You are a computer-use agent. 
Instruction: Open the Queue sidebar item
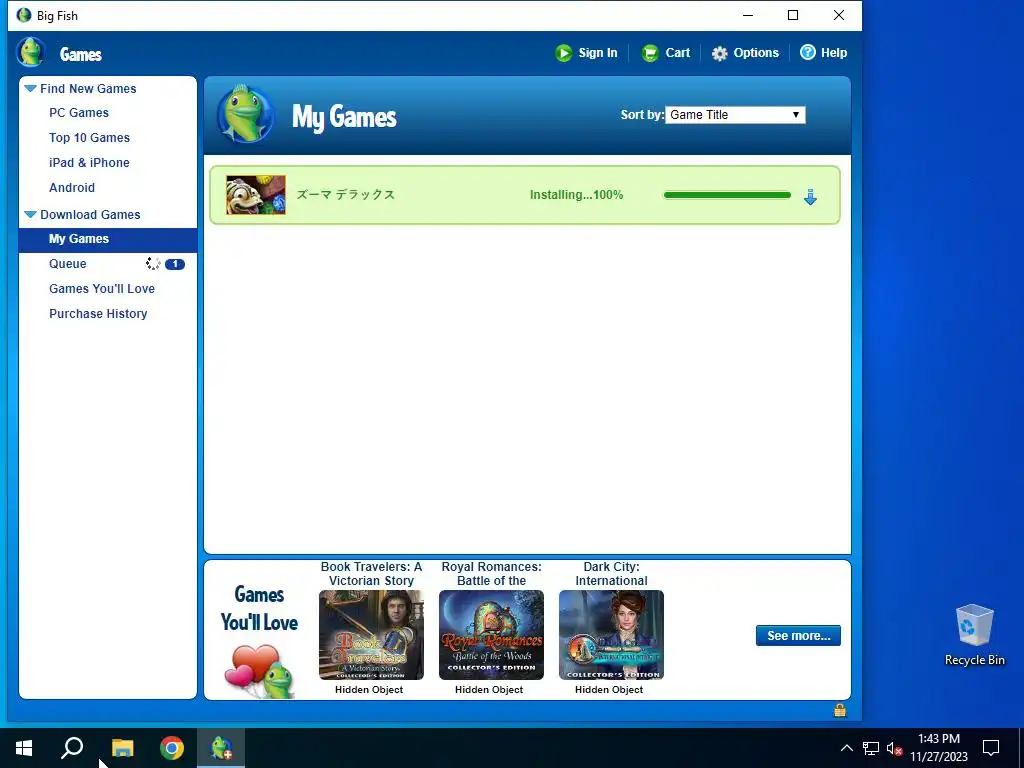tap(67, 264)
